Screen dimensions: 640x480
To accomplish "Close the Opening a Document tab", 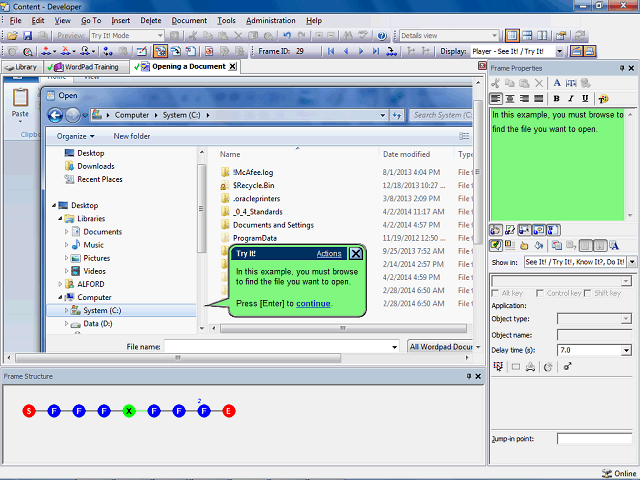I will pos(232,67).
